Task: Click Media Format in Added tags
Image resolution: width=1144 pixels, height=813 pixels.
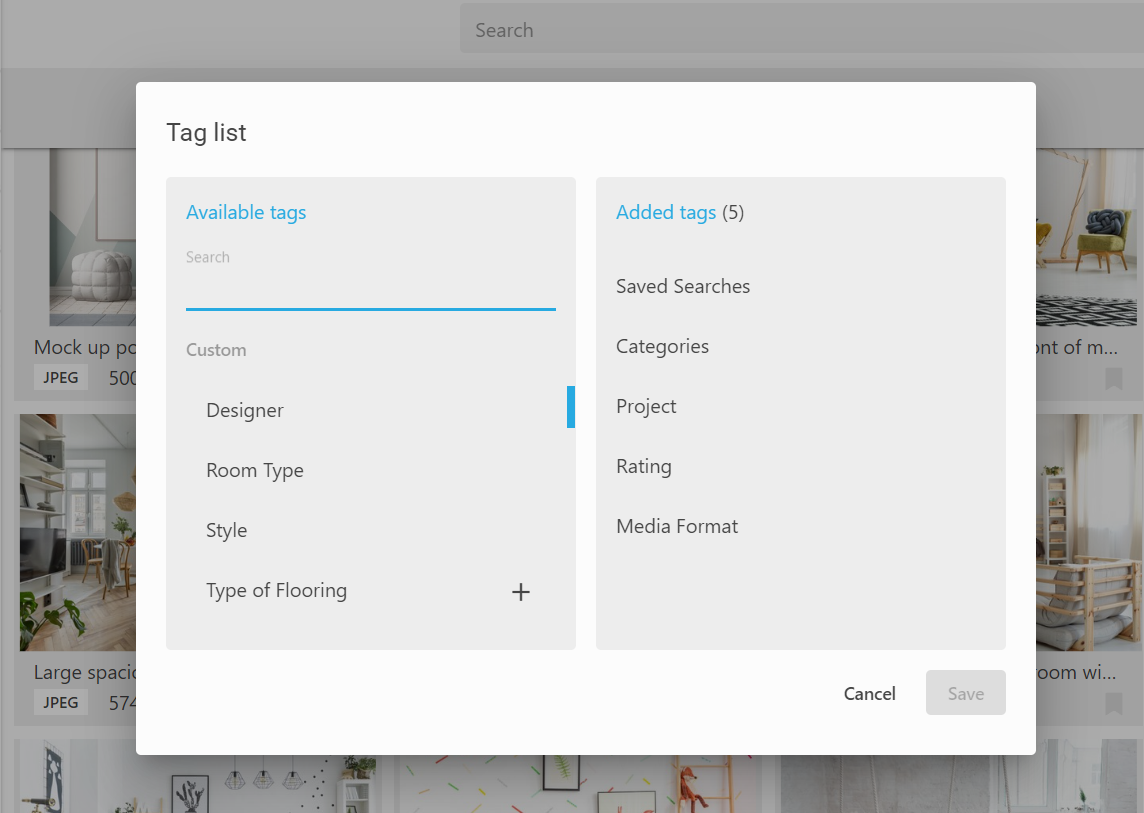Action: [677, 526]
